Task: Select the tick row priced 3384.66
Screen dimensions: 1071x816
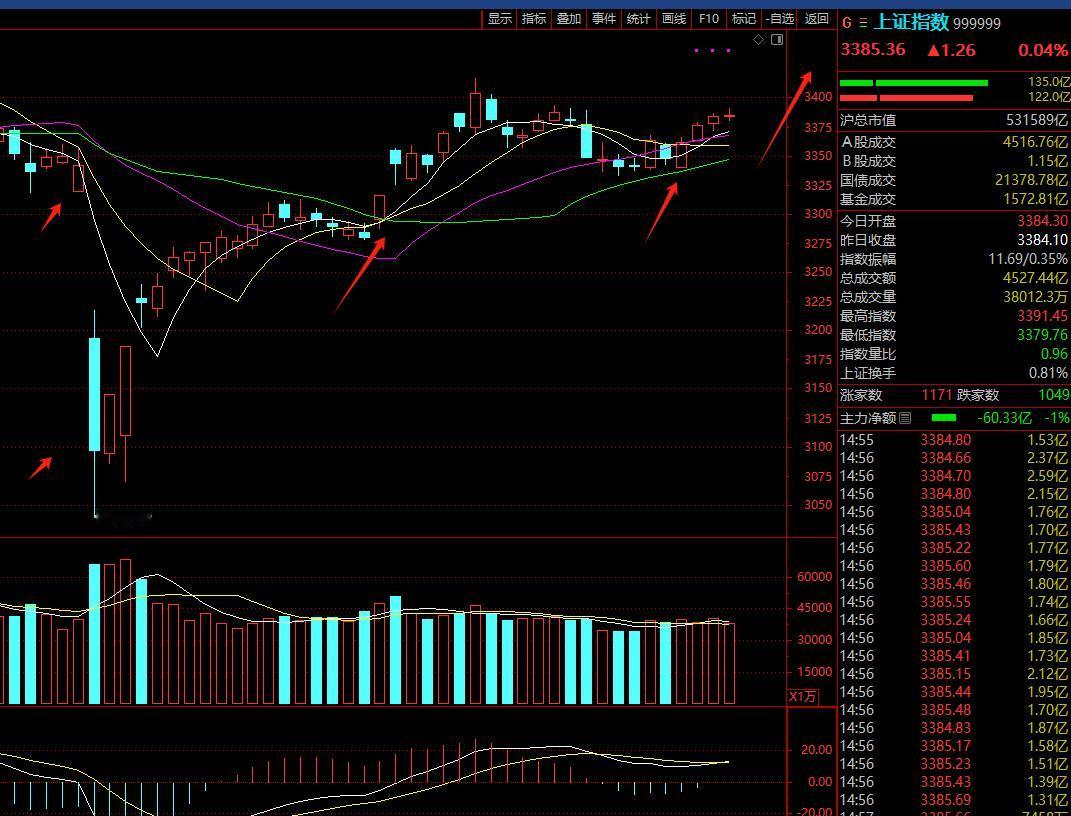Action: pyautogui.click(x=954, y=458)
